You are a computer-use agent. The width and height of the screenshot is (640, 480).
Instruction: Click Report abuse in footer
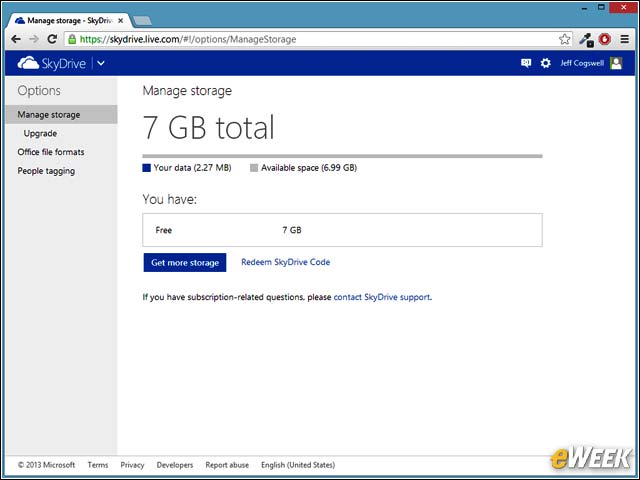(x=227, y=465)
